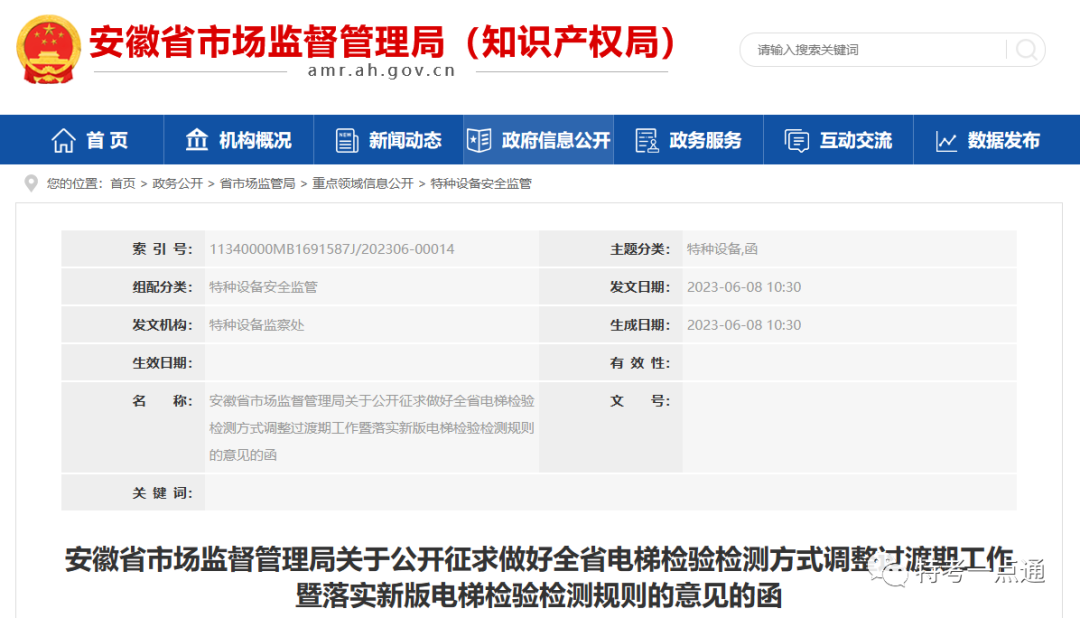This screenshot has width=1080, height=618.
Task: Follow the 特种设备安全监管 breadcrumb link
Action: [481, 183]
